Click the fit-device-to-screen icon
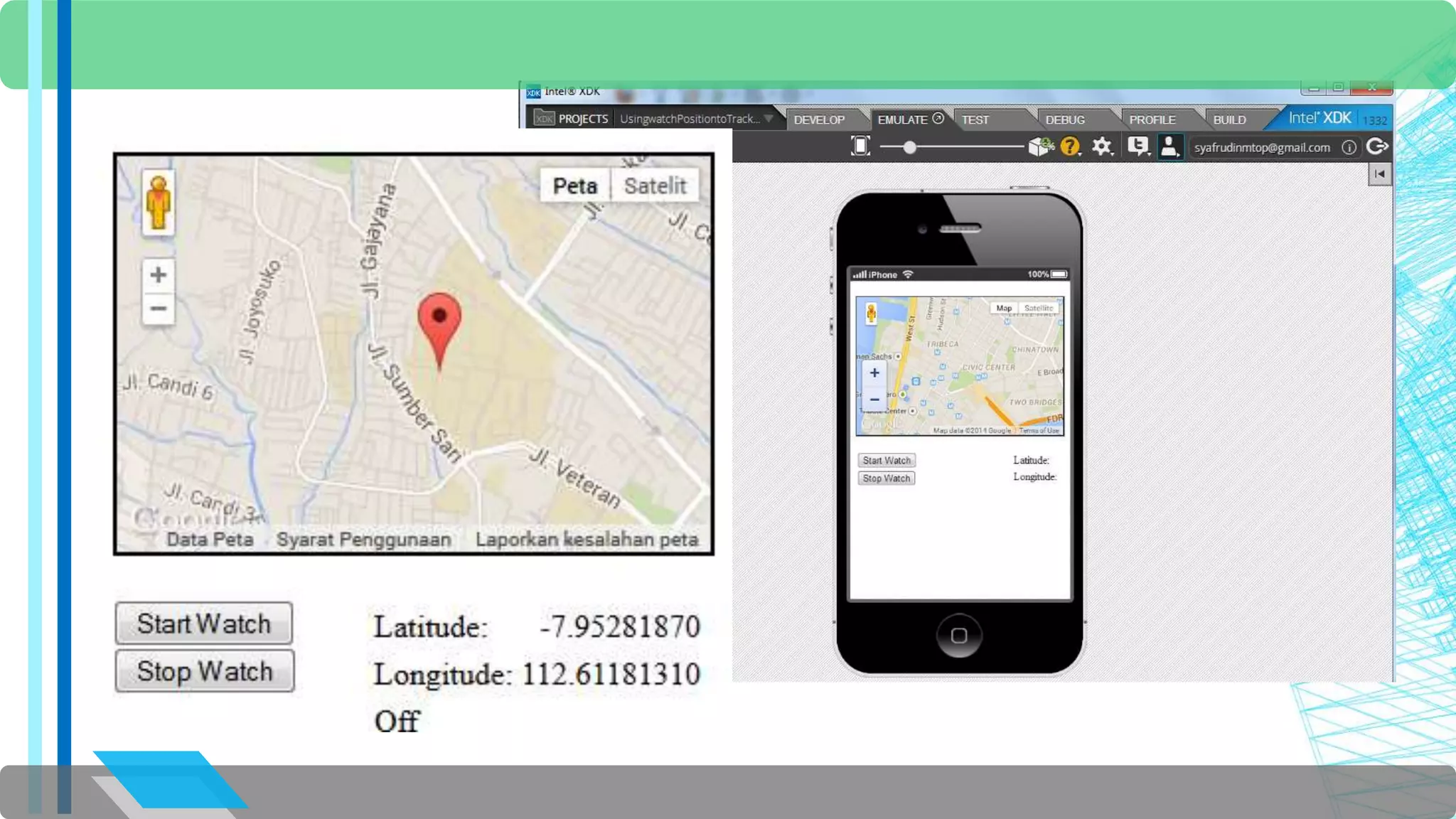The height and width of the screenshot is (819, 1456). tap(860, 146)
